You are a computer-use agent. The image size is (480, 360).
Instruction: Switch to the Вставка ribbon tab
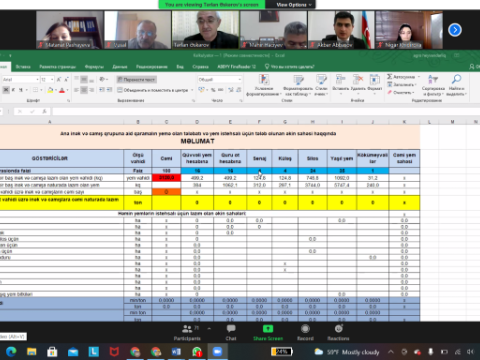coord(23,67)
